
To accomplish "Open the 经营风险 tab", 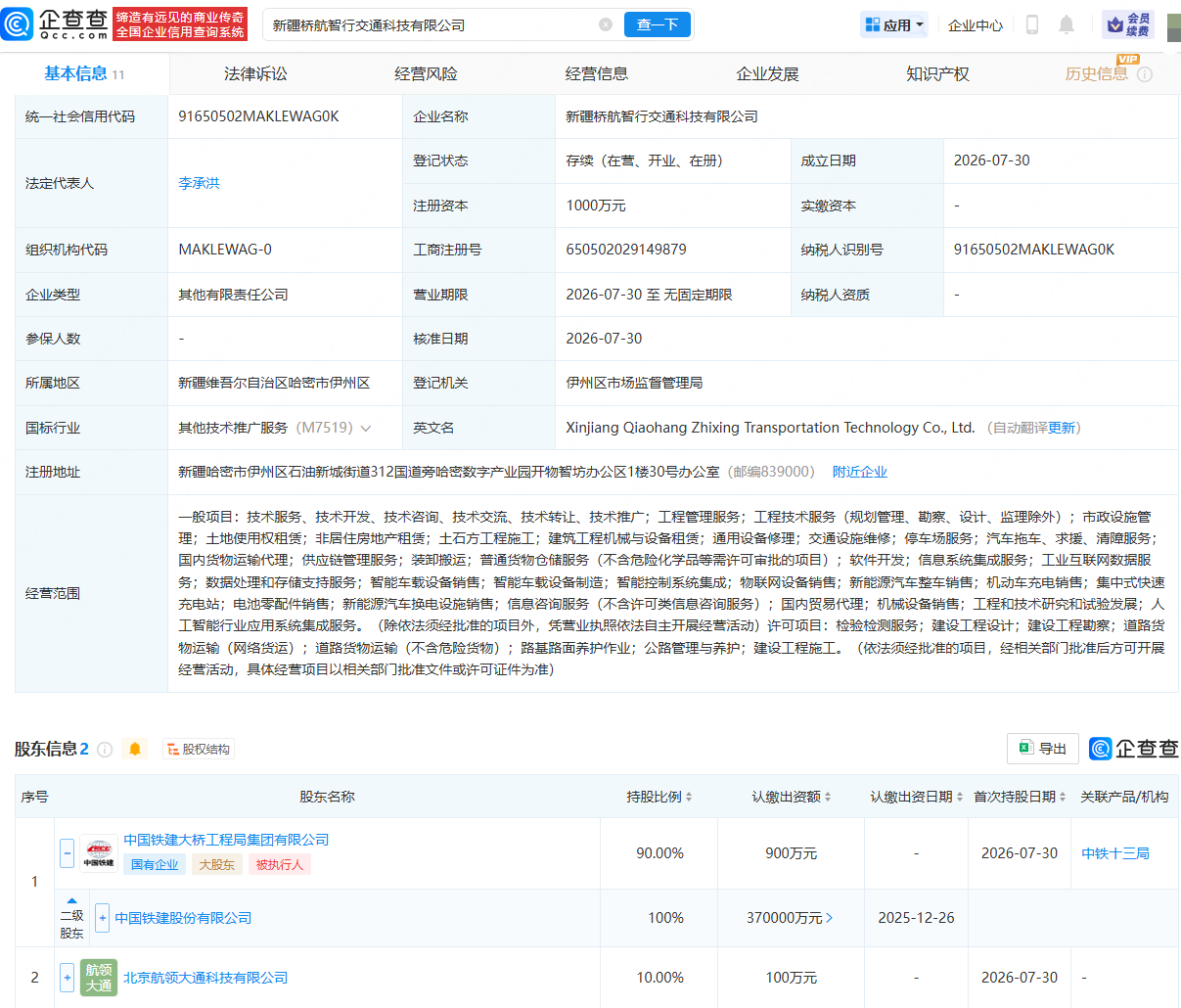I will click(426, 73).
